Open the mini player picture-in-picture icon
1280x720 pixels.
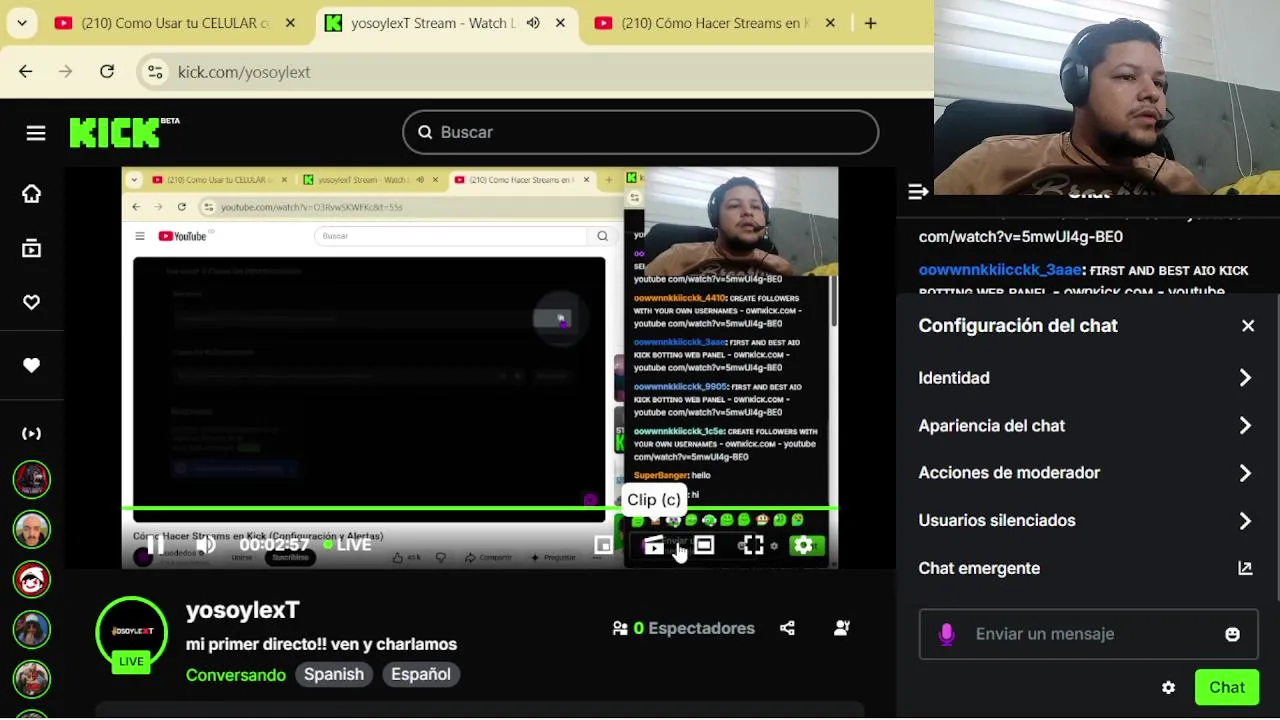603,545
